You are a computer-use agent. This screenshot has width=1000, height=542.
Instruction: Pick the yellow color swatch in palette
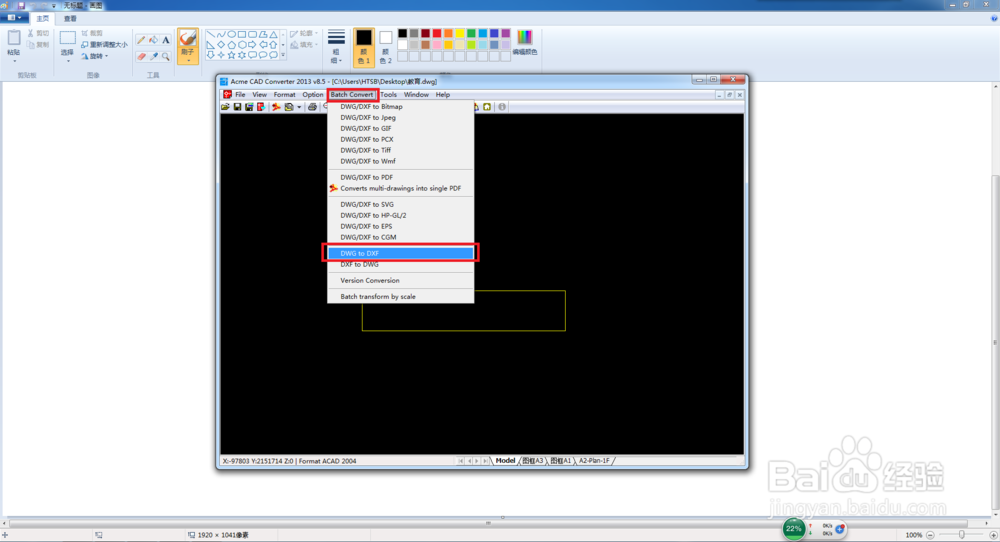(x=460, y=33)
